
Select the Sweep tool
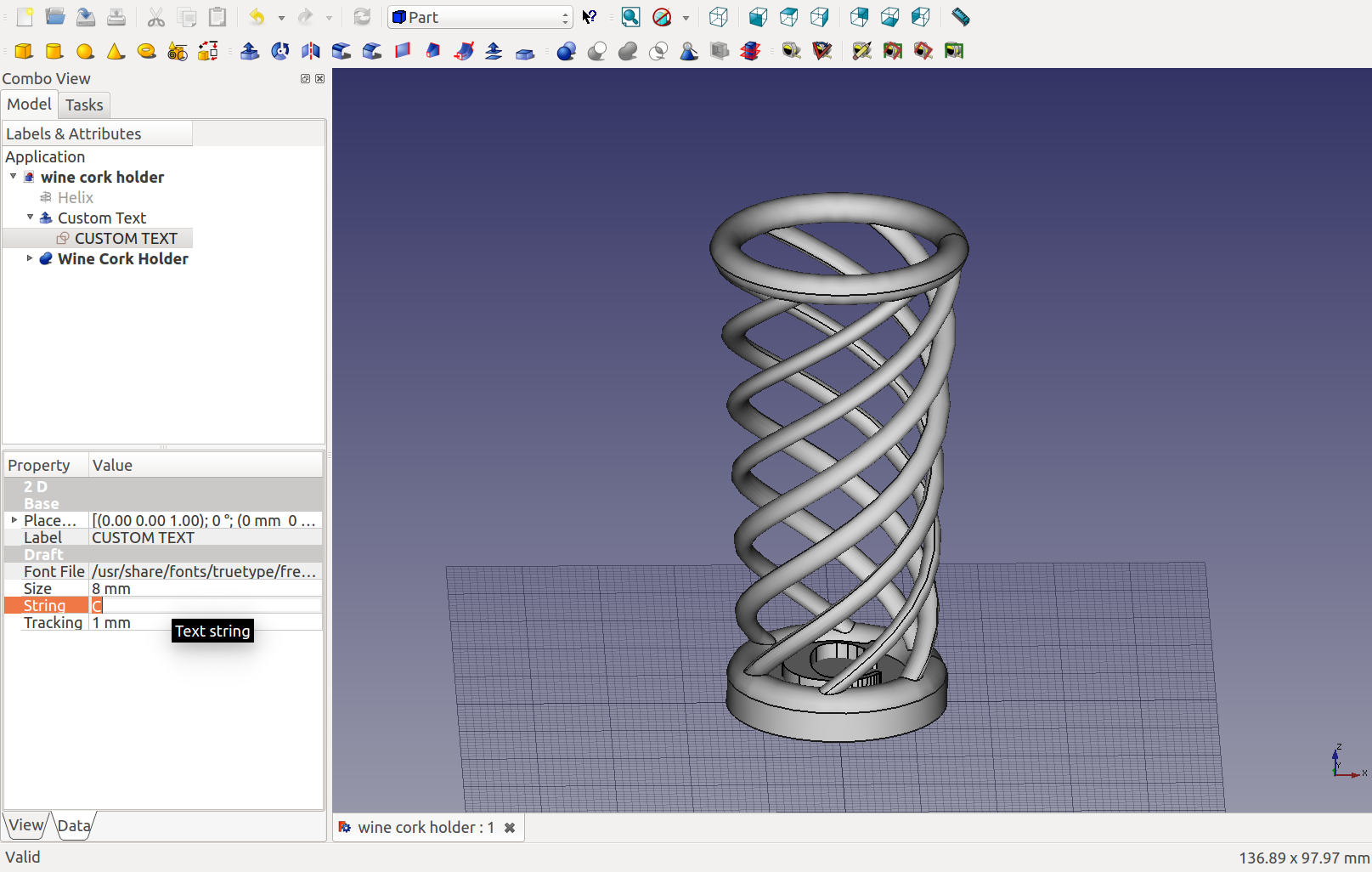(x=464, y=51)
